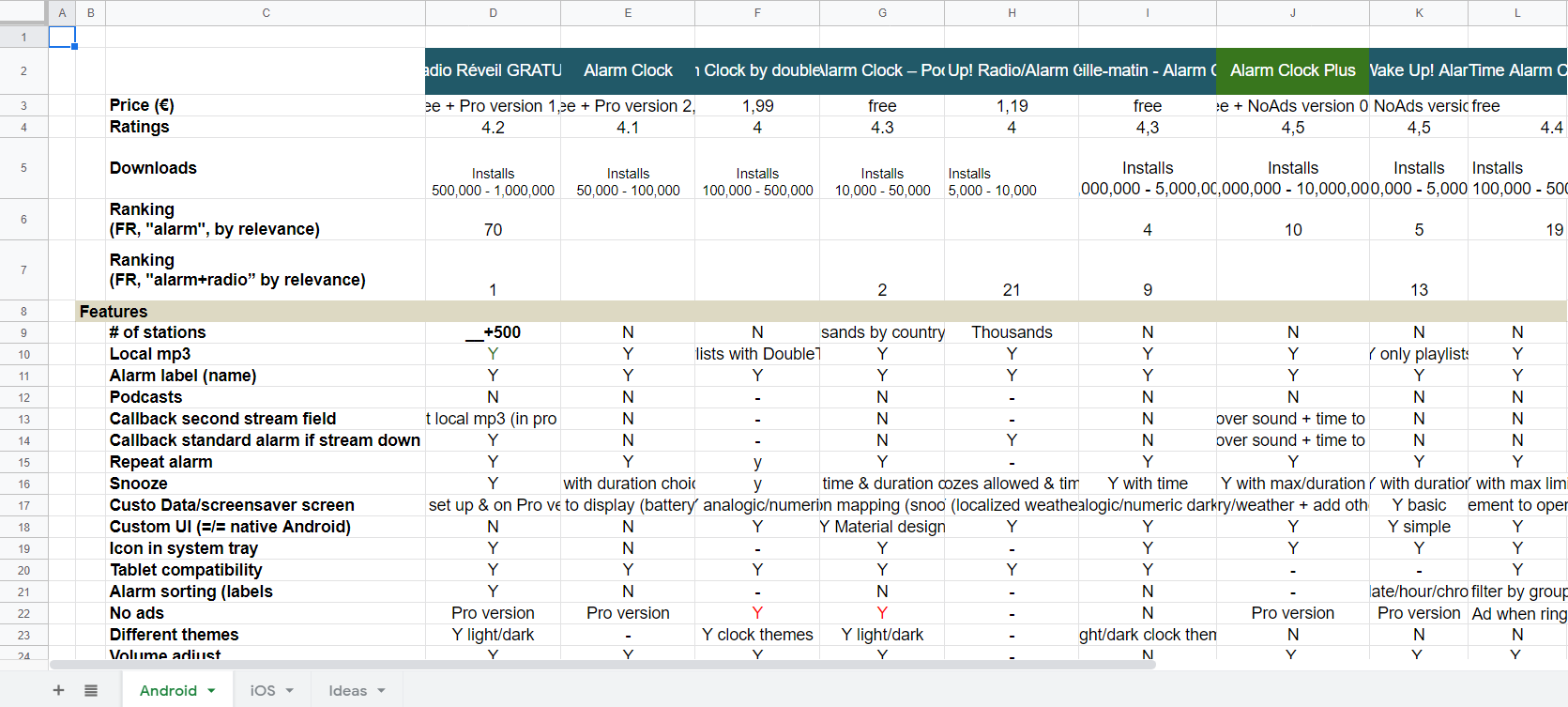Select 'Installs 5,000 - 10,000' cell

pos(1012,168)
